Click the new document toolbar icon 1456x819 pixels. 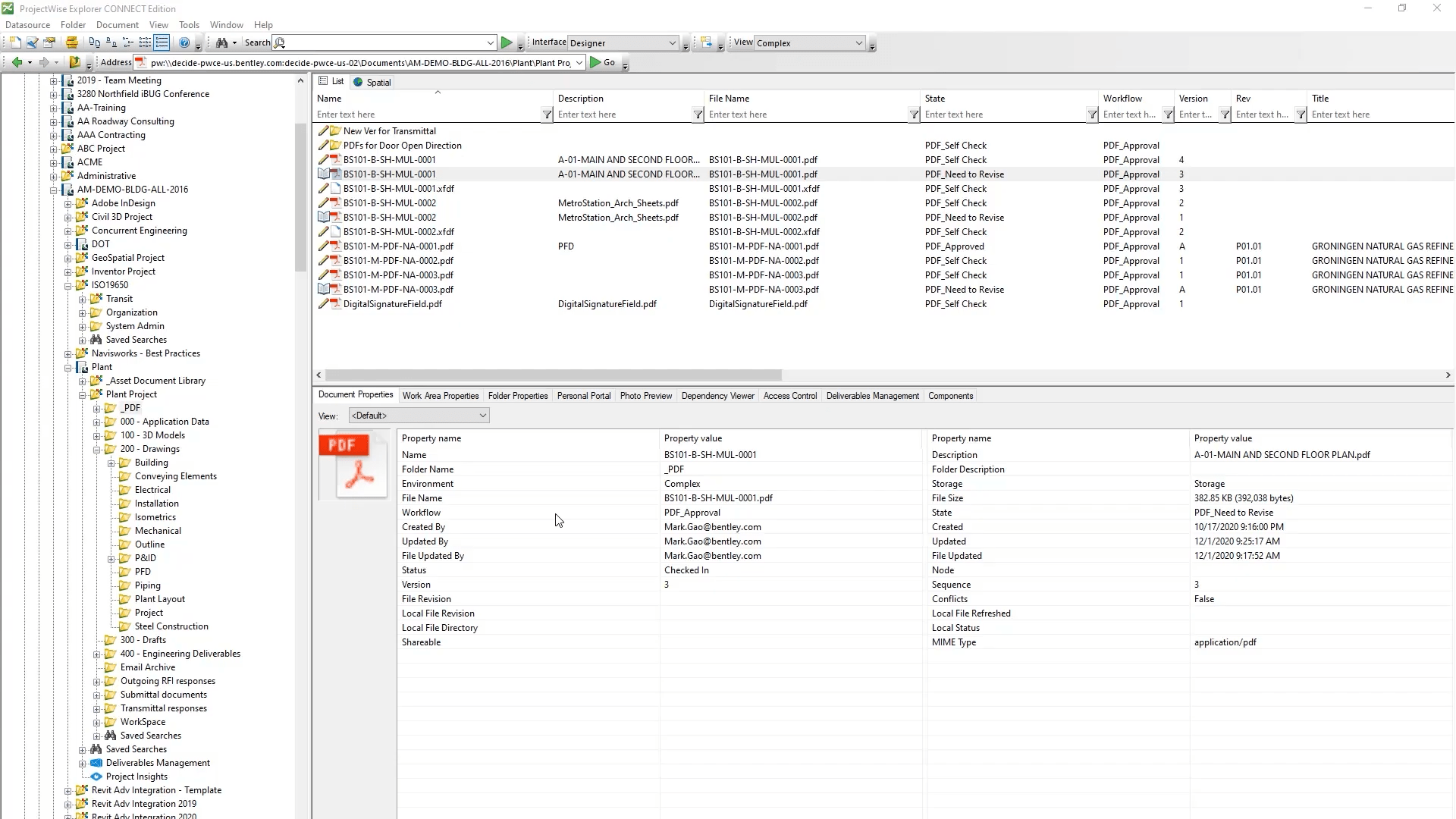click(15, 43)
